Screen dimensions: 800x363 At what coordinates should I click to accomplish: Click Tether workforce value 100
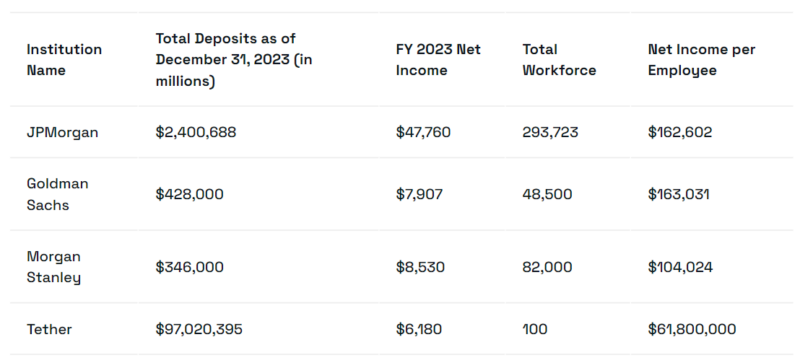(535, 329)
